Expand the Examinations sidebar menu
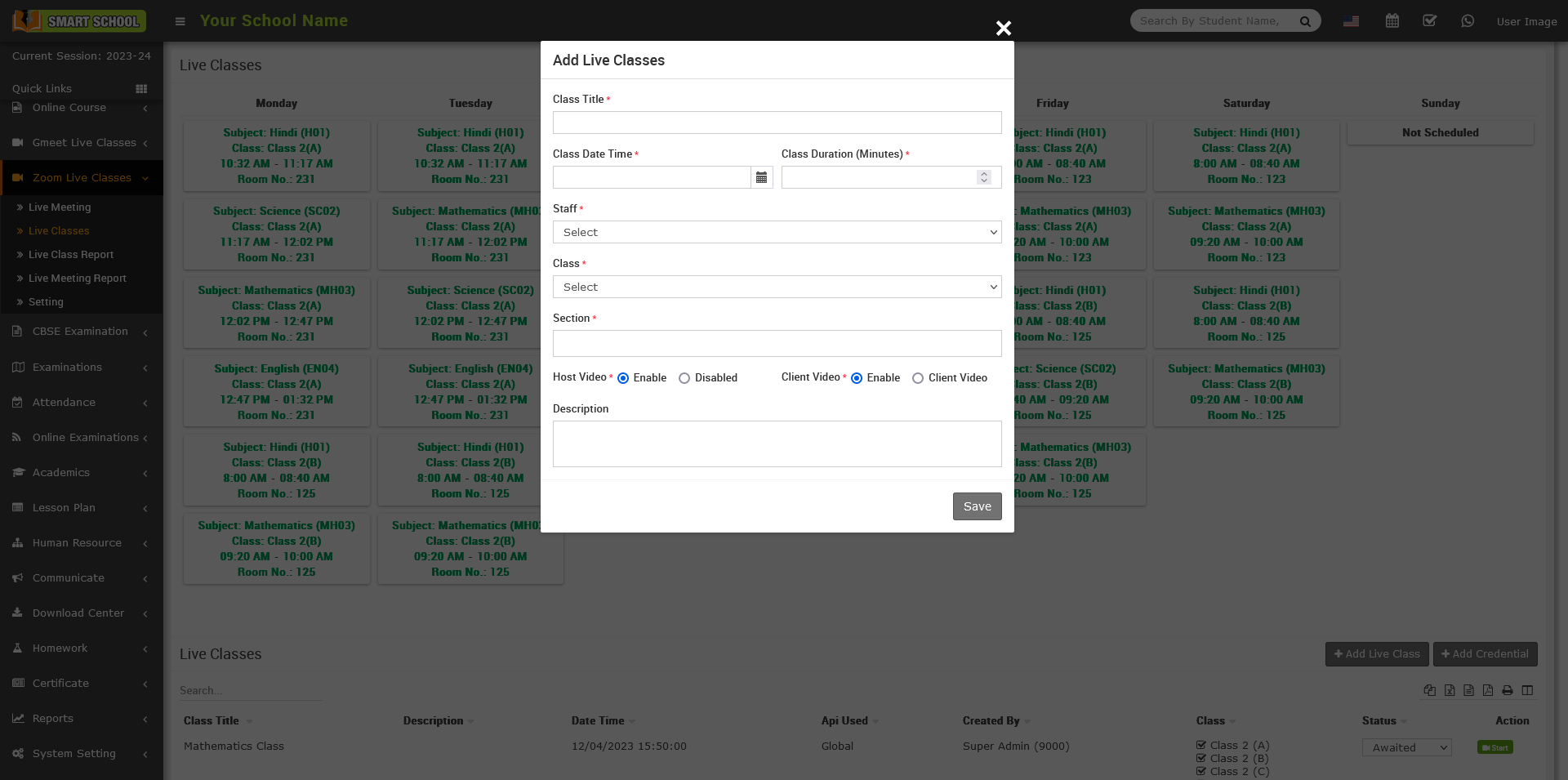 tap(80, 368)
